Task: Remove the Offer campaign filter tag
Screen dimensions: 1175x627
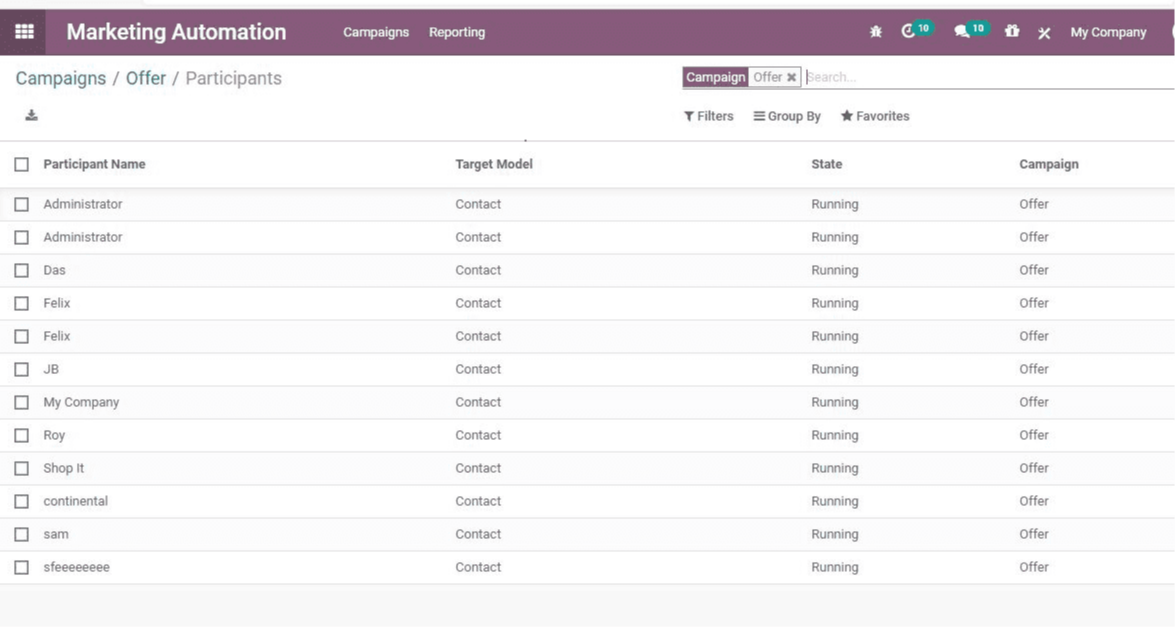Action: pyautogui.click(x=791, y=77)
